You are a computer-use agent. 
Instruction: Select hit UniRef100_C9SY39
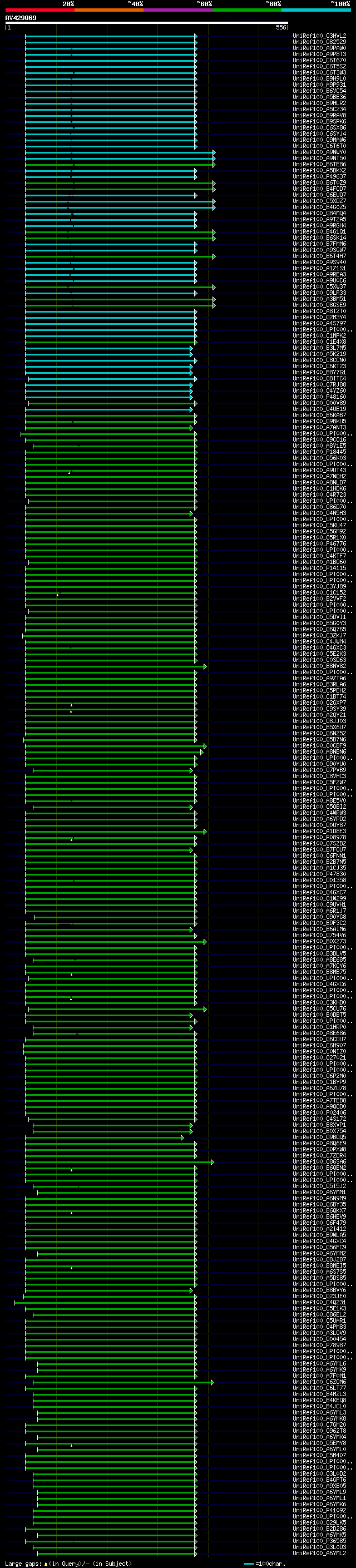coord(319,709)
